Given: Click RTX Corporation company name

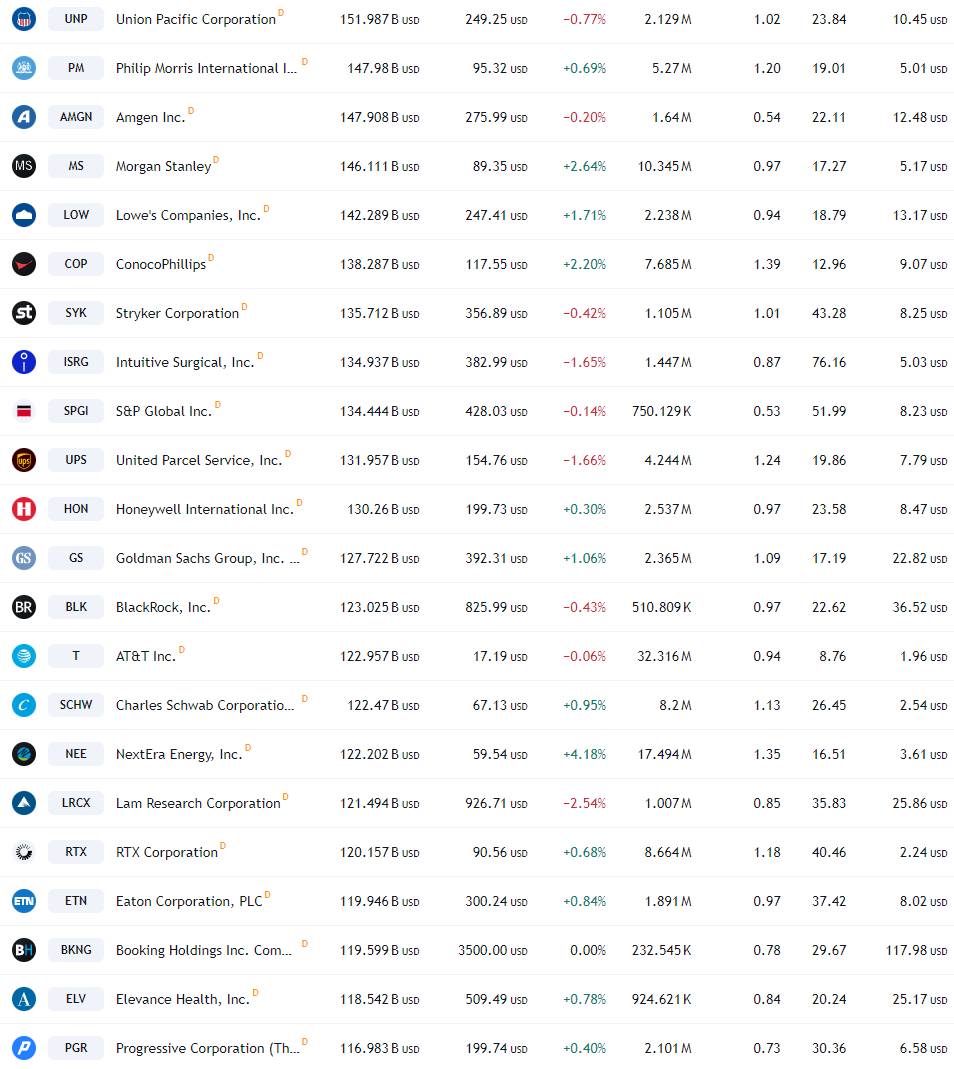Looking at the screenshot, I should pyautogui.click(x=167, y=852).
